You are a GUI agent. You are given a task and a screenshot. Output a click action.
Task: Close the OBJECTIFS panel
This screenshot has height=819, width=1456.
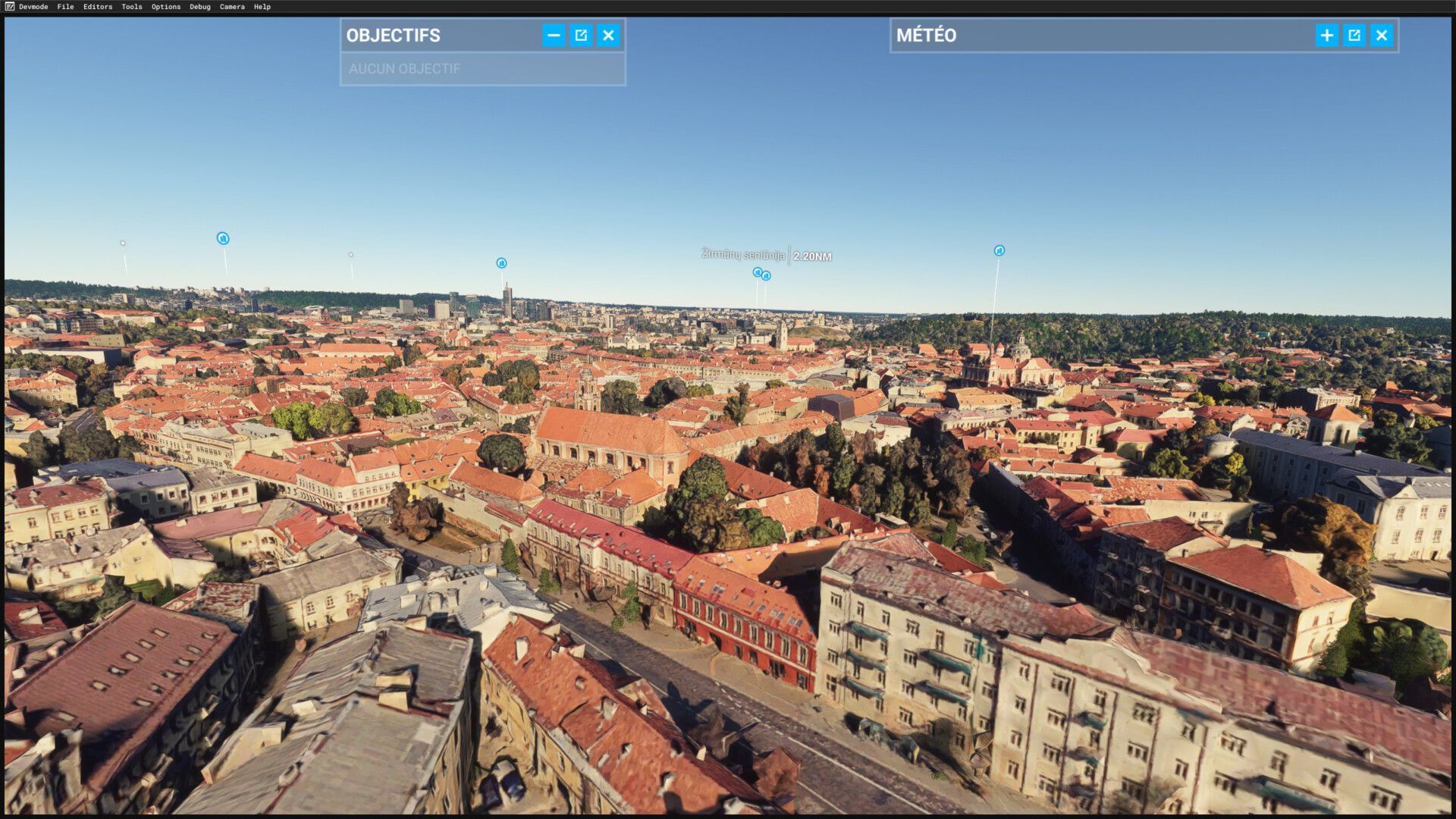pyautogui.click(x=608, y=36)
